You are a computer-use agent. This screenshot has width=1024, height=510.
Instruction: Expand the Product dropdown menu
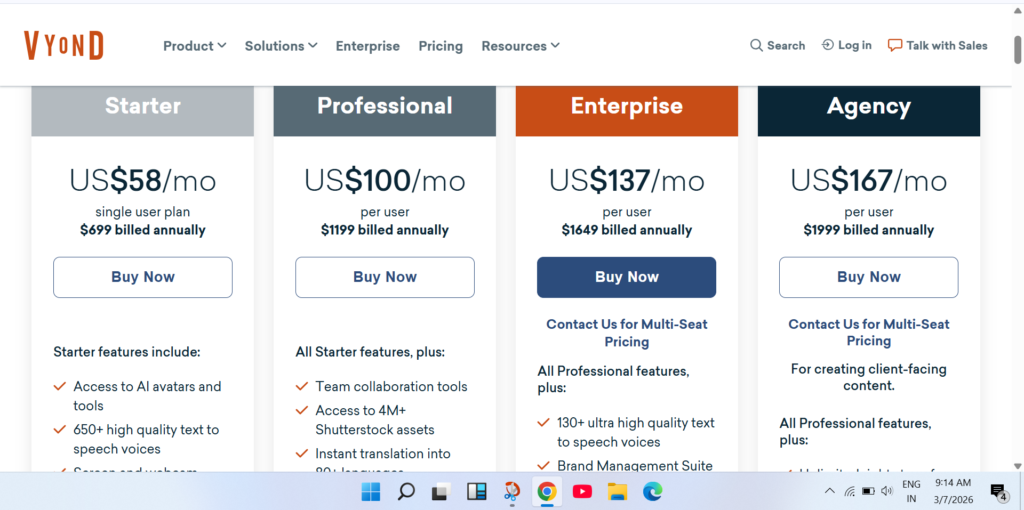click(194, 46)
